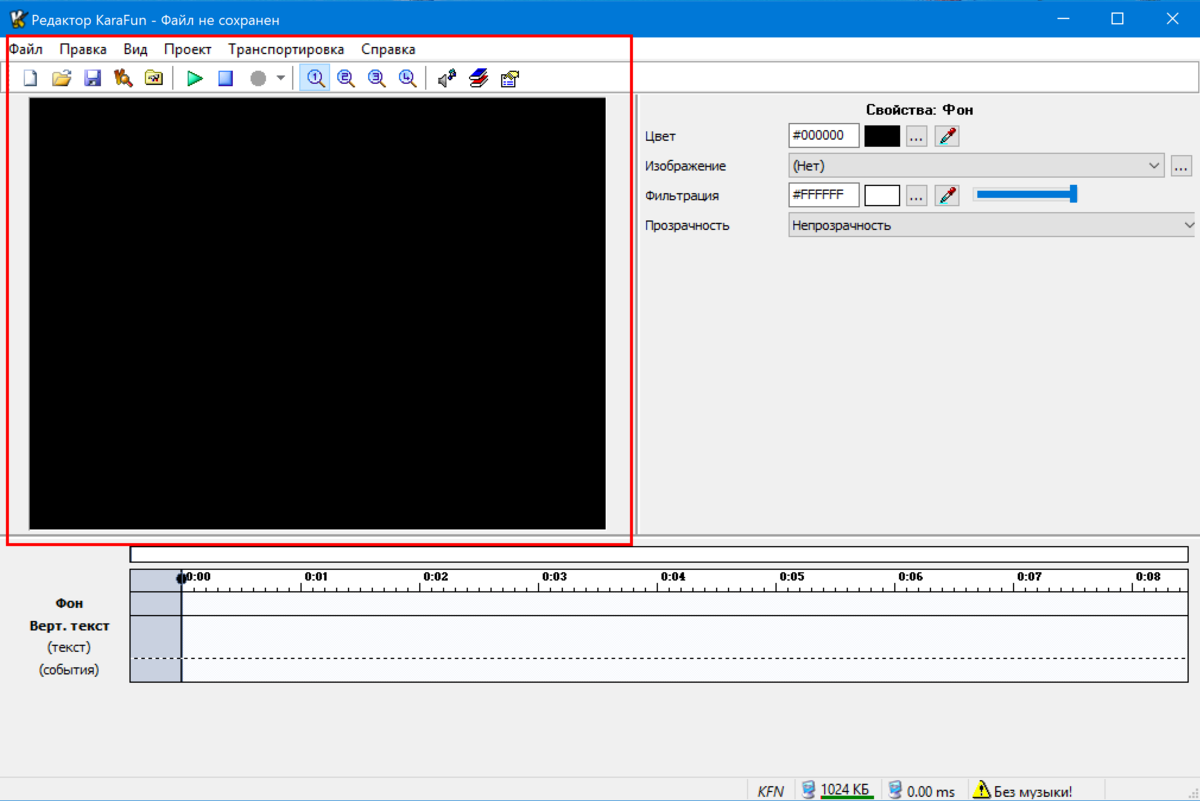1200x801 pixels.
Task: Click the KFN status bar entry
Action: (x=771, y=791)
